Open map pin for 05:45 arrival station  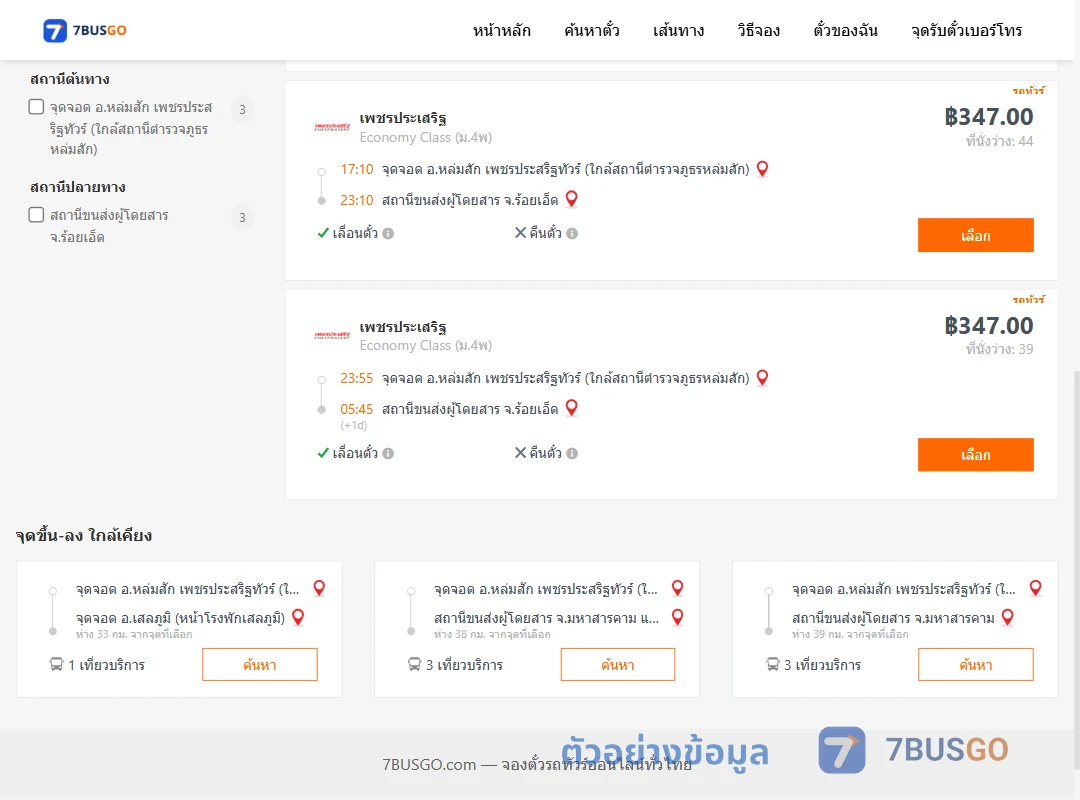(x=572, y=409)
